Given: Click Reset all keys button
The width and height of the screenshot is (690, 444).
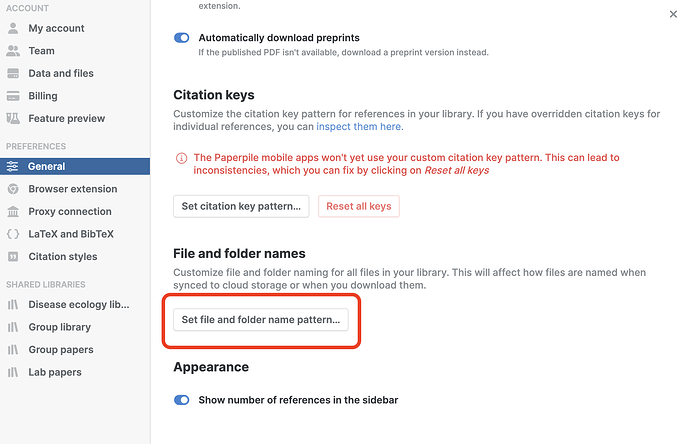Looking at the screenshot, I should tap(359, 206).
